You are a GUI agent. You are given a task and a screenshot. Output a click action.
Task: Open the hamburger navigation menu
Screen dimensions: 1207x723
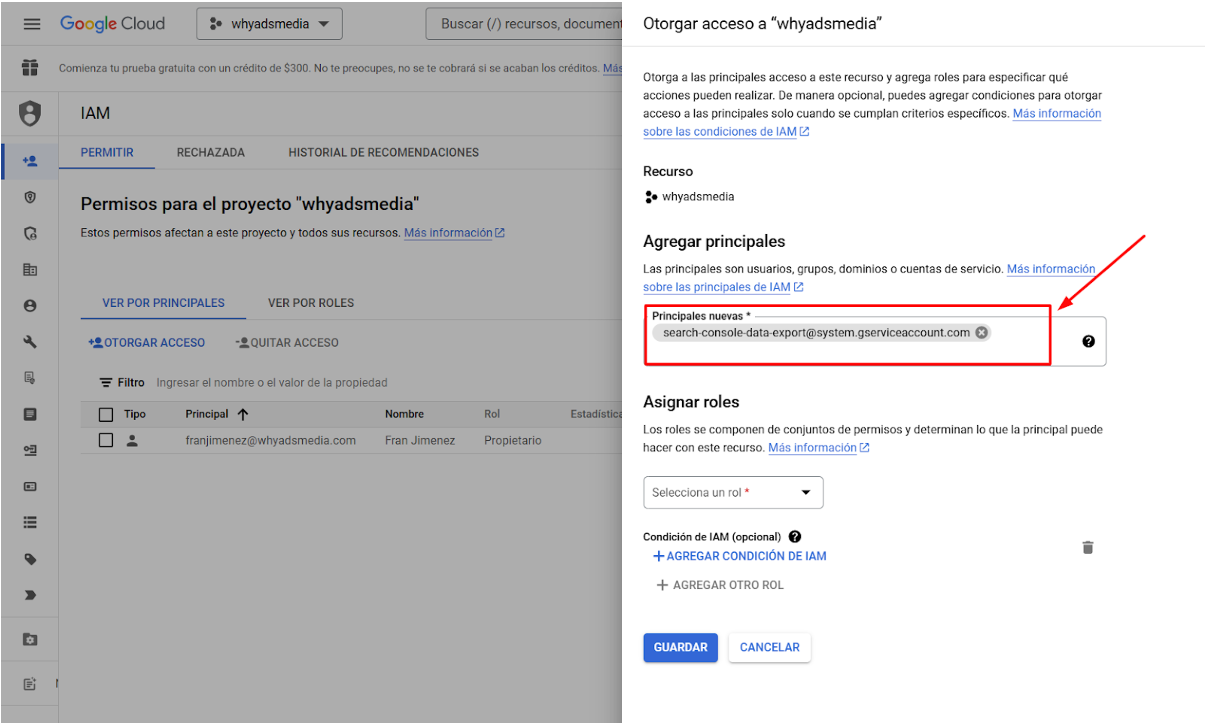pos(32,24)
